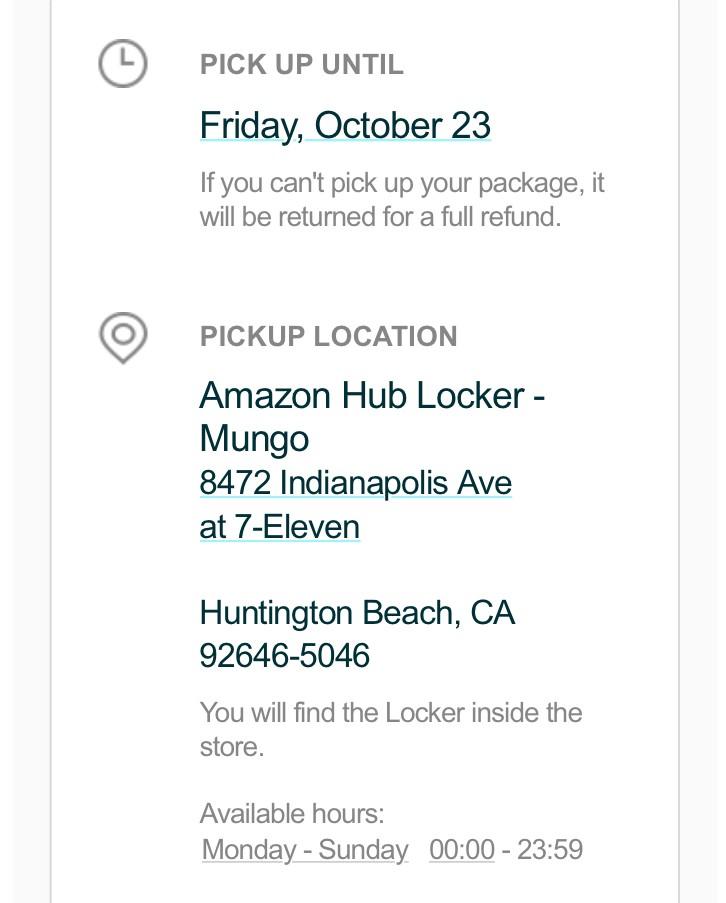Click the word 'store.' in locker note
The image size is (726, 903).
click(231, 747)
